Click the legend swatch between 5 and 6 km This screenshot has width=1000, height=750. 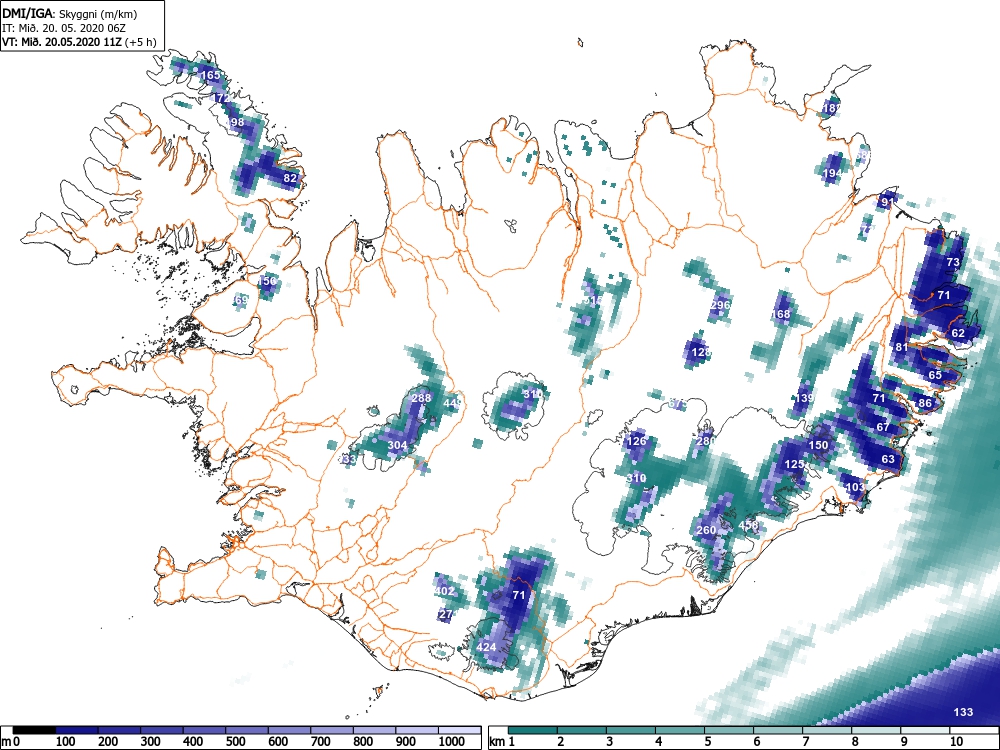pos(729,730)
